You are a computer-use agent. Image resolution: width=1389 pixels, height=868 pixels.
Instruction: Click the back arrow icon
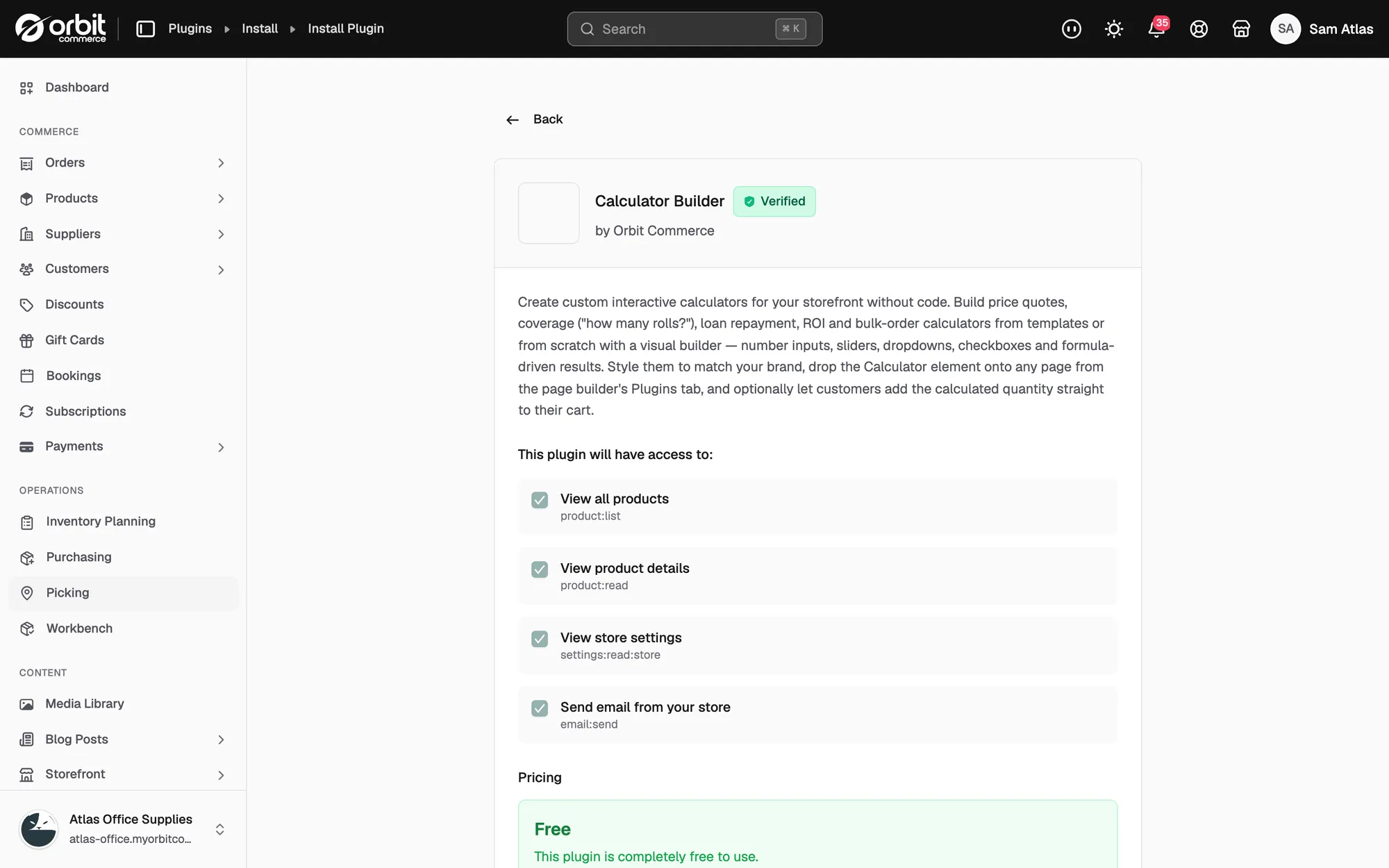point(513,120)
